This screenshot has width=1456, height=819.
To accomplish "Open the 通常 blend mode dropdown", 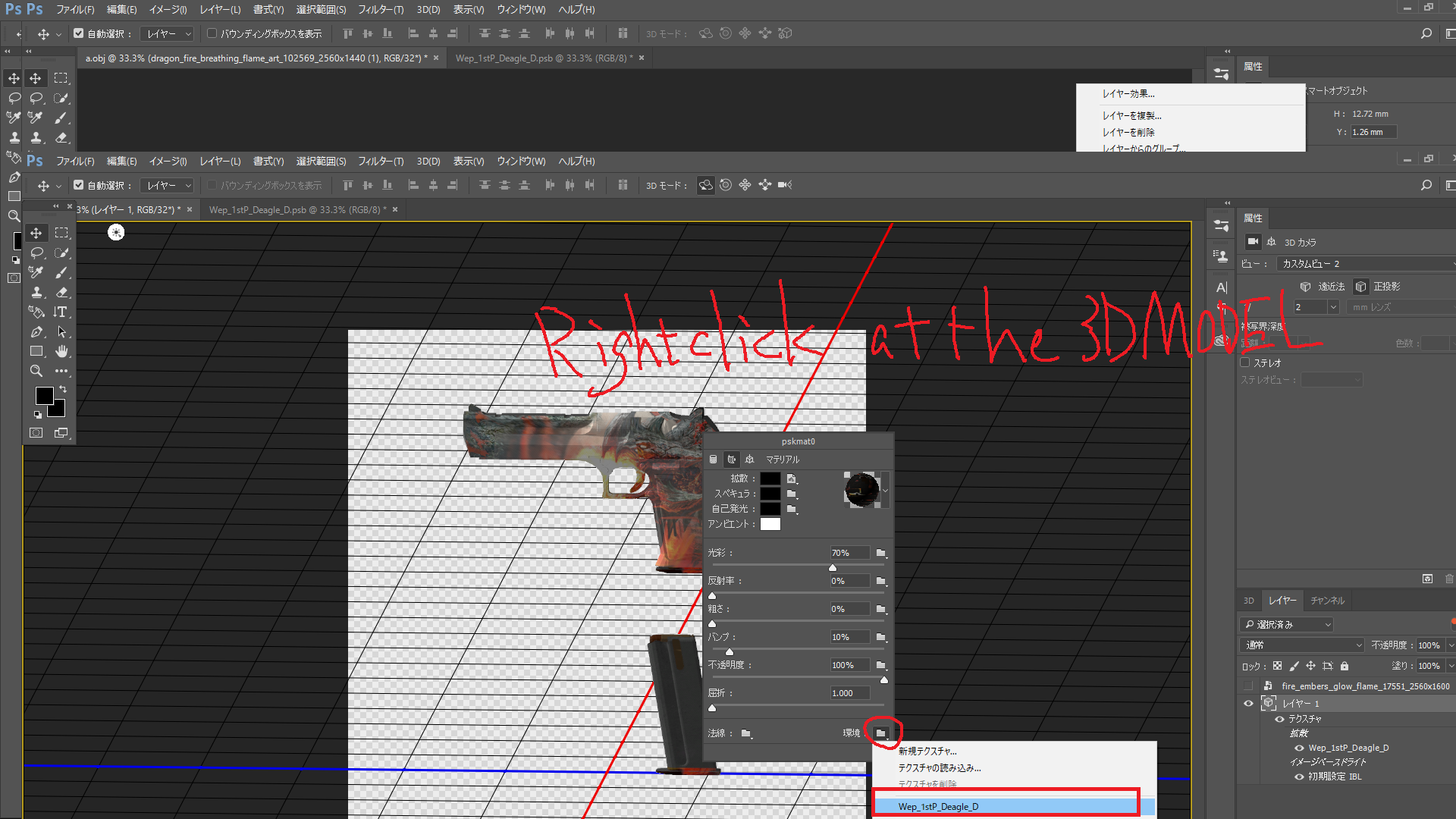I will 1303,645.
